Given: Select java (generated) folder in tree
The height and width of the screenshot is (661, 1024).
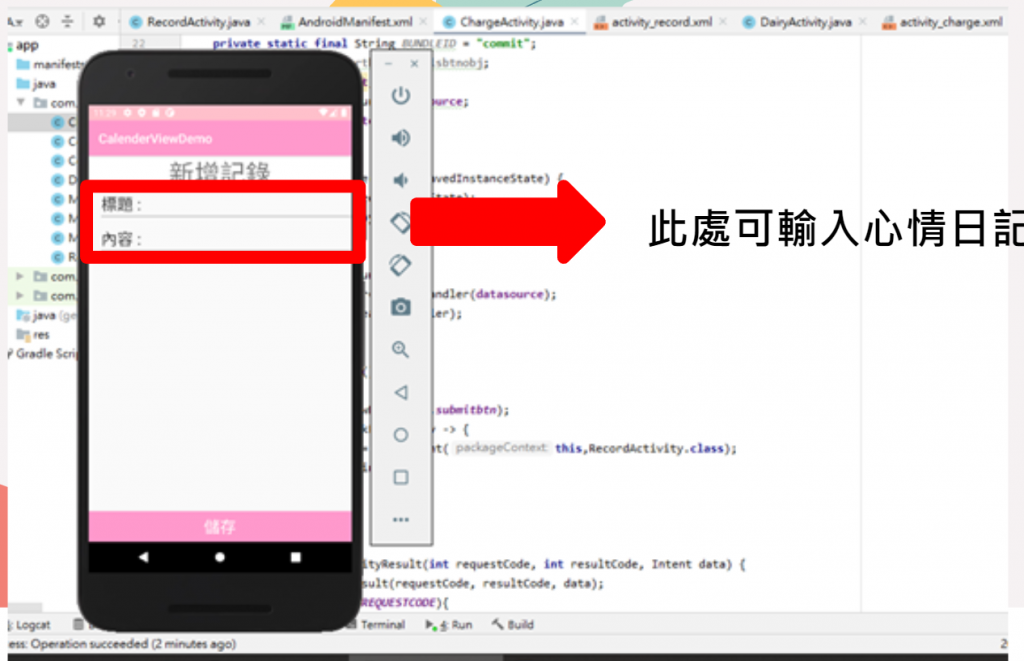Looking at the screenshot, I should click(x=46, y=315).
